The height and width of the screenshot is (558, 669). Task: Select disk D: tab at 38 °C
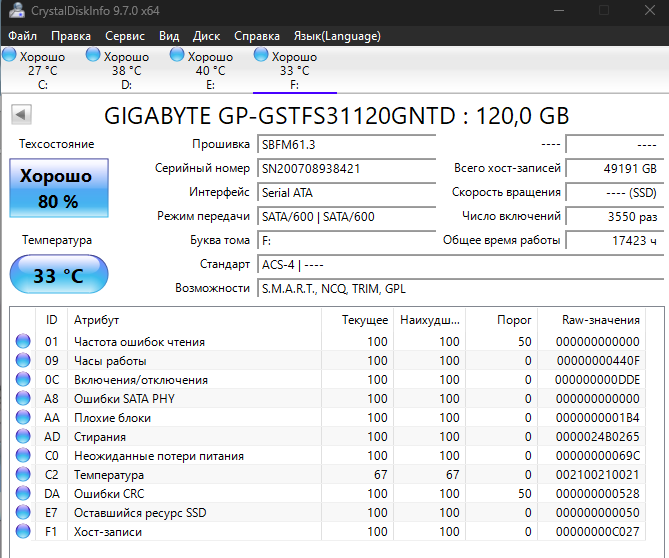click(126, 70)
